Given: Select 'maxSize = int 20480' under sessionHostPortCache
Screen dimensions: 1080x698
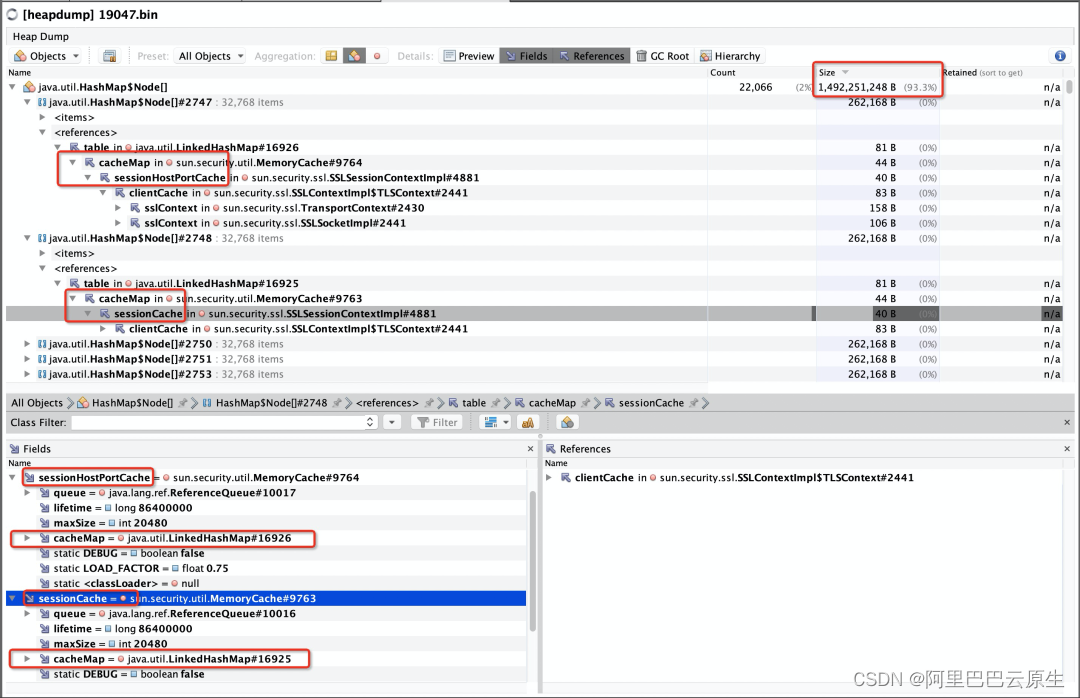Looking at the screenshot, I should click(x=266, y=523).
